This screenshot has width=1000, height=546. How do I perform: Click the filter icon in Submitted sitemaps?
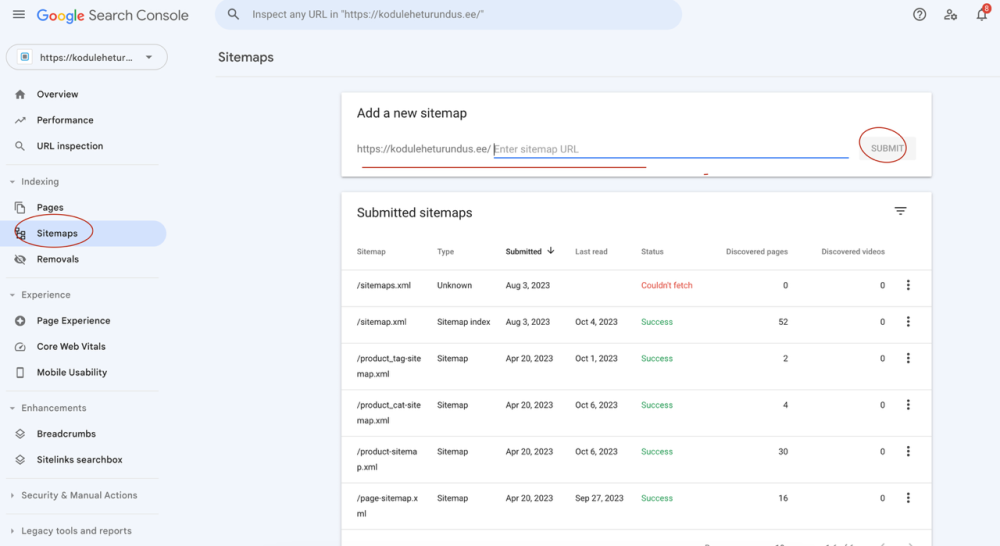(900, 211)
